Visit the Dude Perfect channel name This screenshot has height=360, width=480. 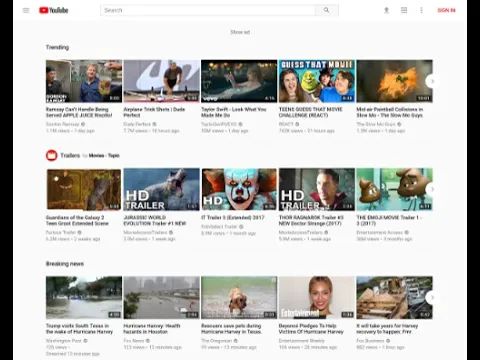tap(137, 124)
